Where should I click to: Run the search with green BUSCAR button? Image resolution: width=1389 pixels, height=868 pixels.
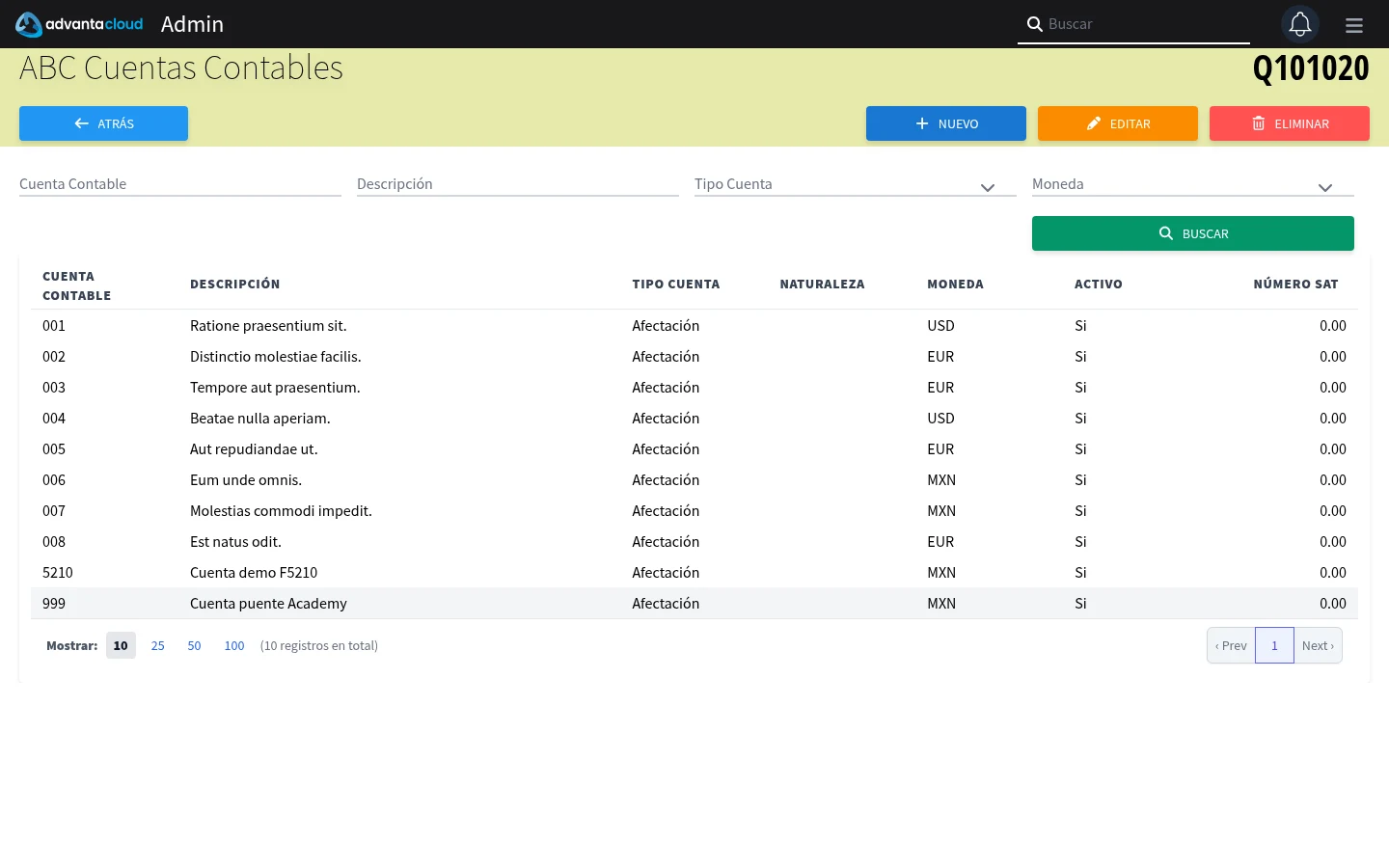coord(1193,233)
